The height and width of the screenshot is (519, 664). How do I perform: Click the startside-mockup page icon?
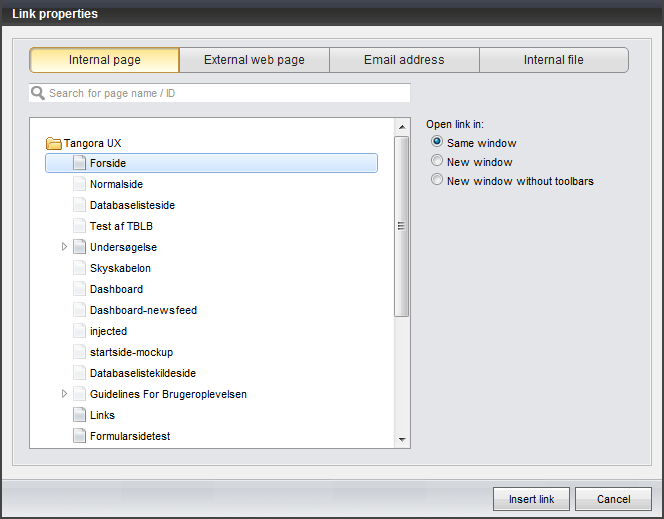point(79,352)
